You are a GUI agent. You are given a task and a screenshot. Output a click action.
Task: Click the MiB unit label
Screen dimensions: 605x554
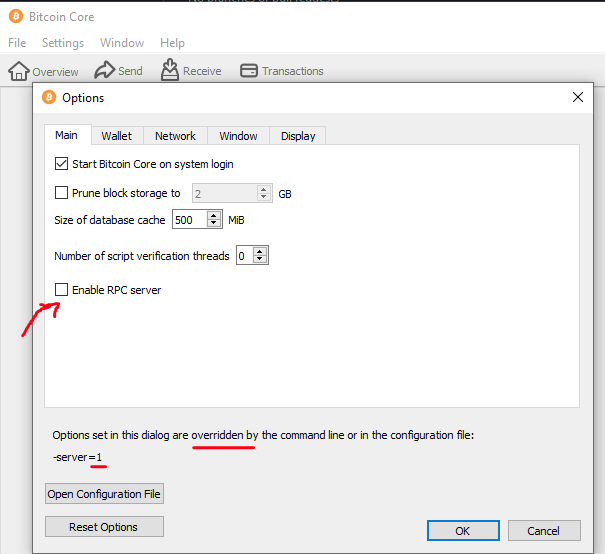pyautogui.click(x=236, y=220)
